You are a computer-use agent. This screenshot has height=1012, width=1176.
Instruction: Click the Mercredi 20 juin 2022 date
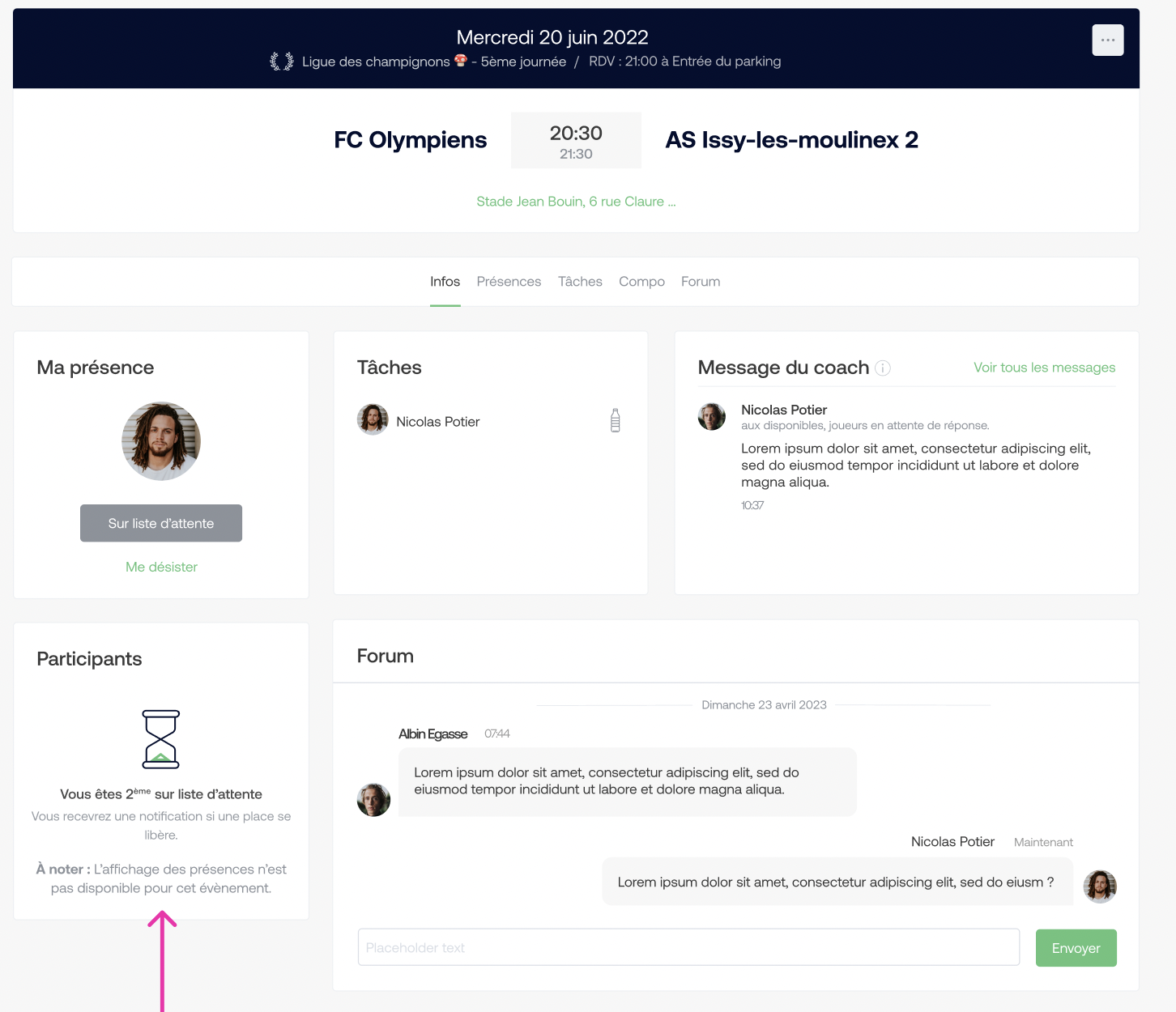(x=552, y=37)
